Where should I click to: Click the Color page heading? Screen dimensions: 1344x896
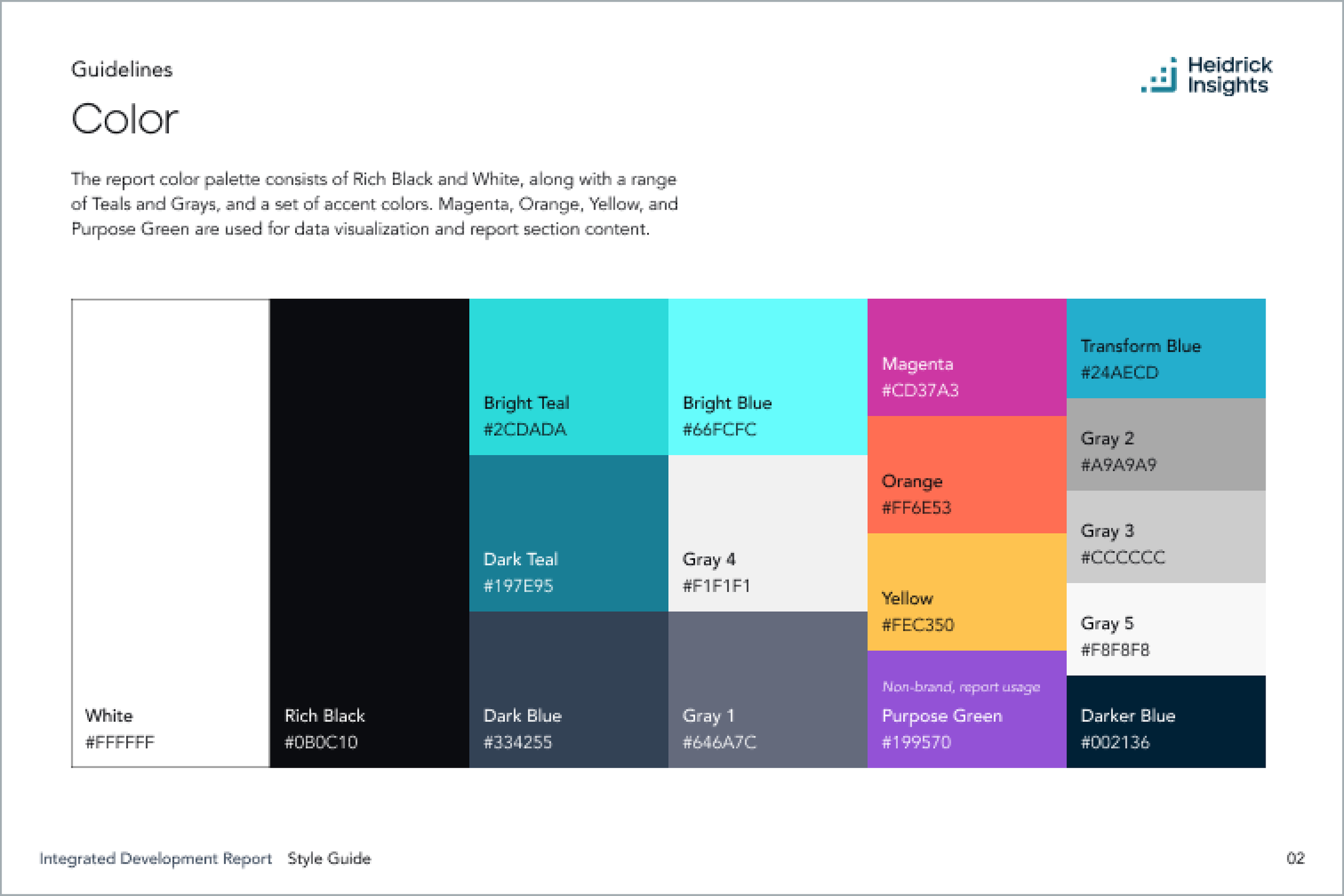tap(125, 119)
